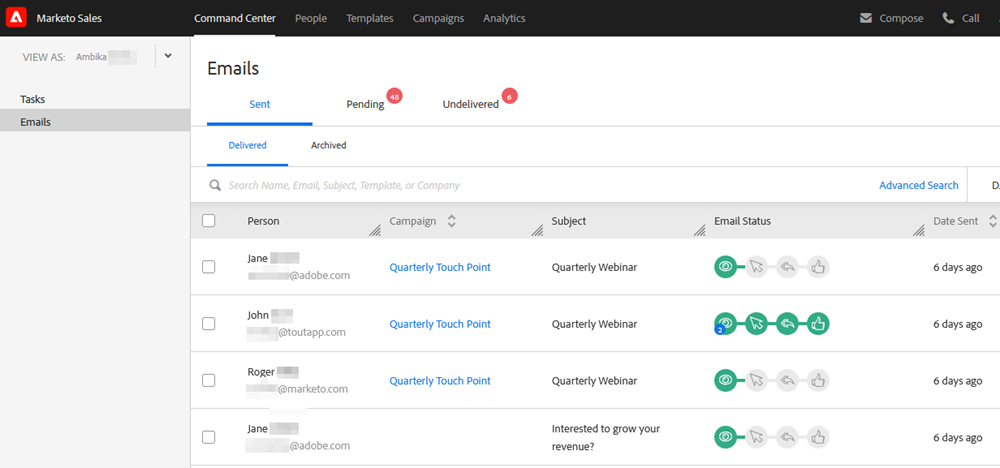The image size is (1000, 468).
Task: Expand the View As user dropdown
Action: [x=168, y=56]
